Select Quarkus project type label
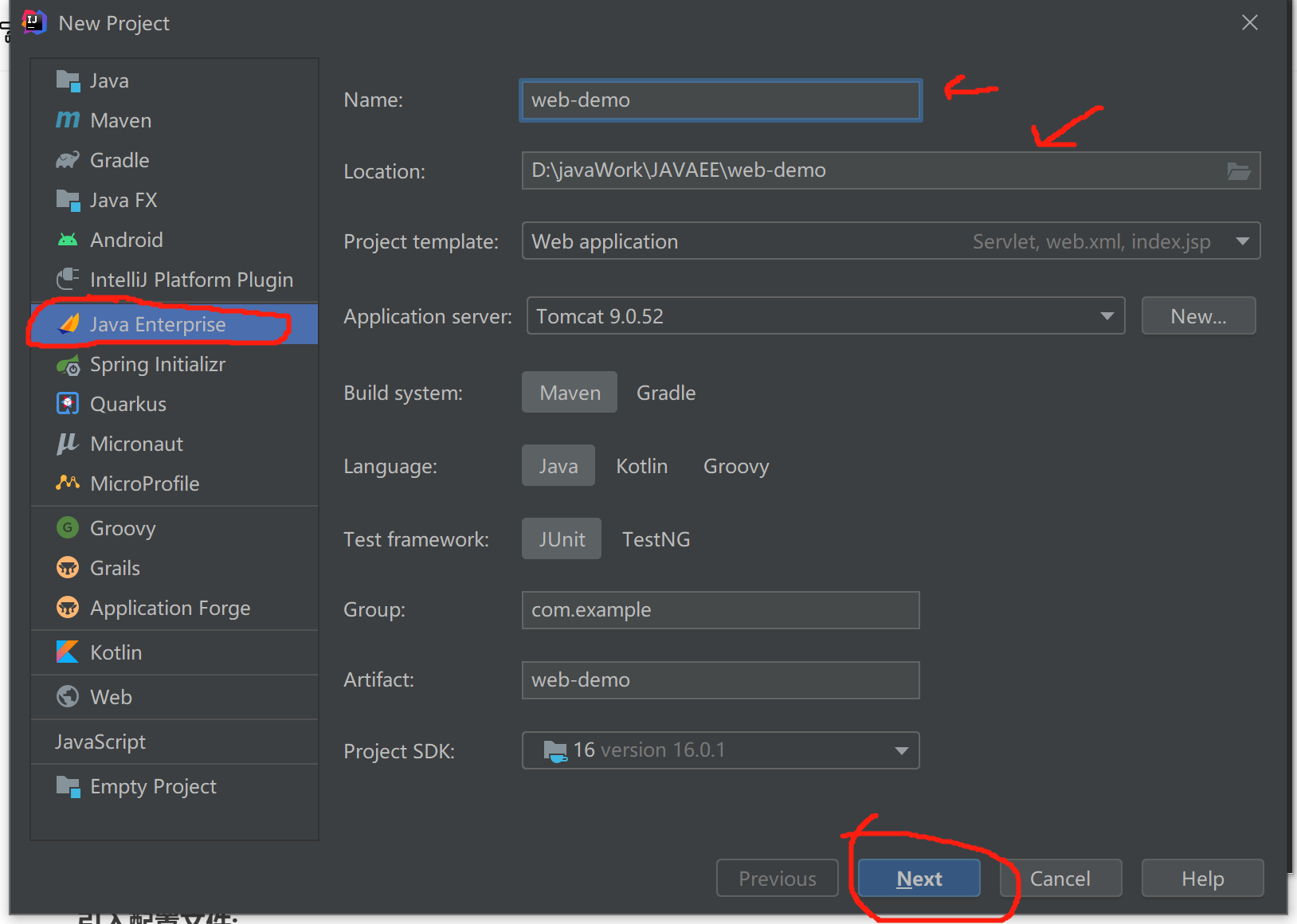The height and width of the screenshot is (924, 1297). pos(128,404)
